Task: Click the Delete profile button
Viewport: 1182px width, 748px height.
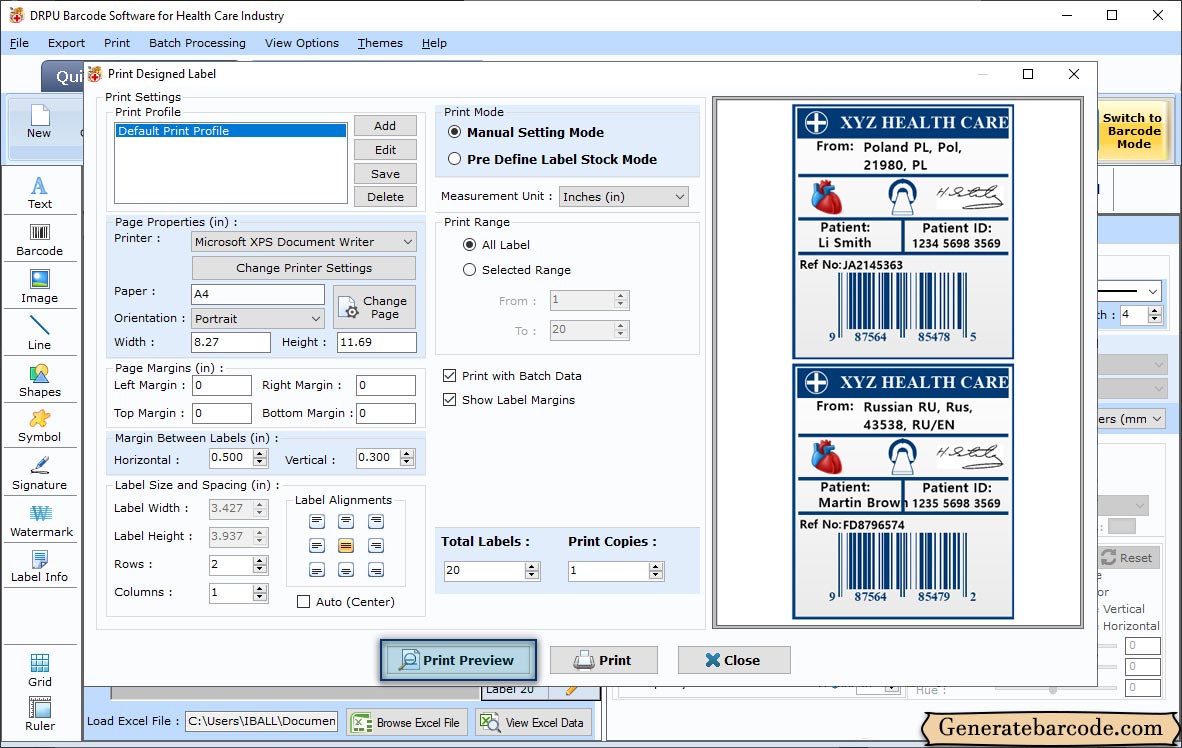Action: pyautogui.click(x=385, y=197)
